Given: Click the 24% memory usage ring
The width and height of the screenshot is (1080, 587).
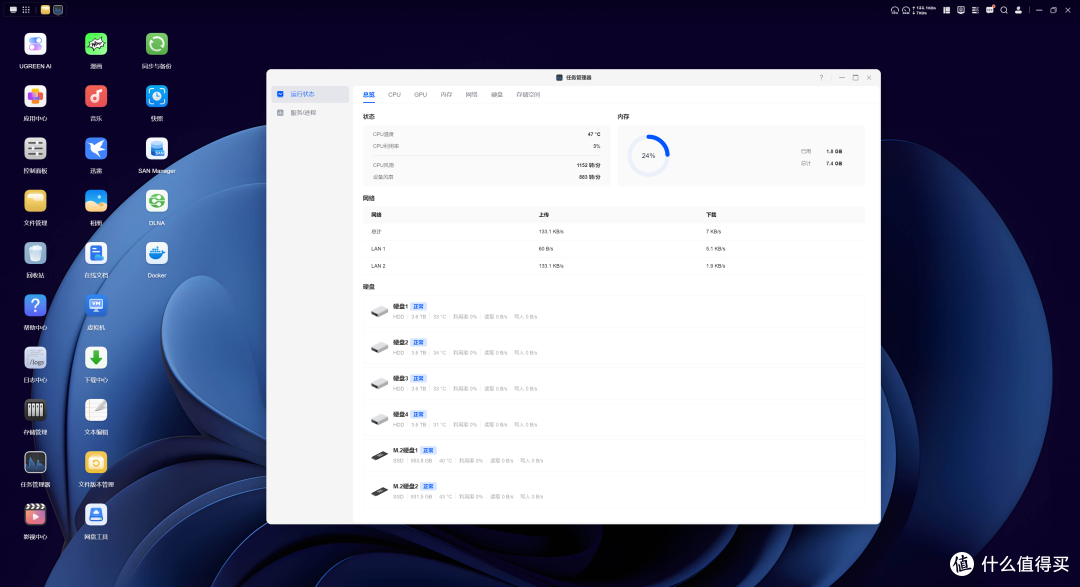Looking at the screenshot, I should click(648, 156).
